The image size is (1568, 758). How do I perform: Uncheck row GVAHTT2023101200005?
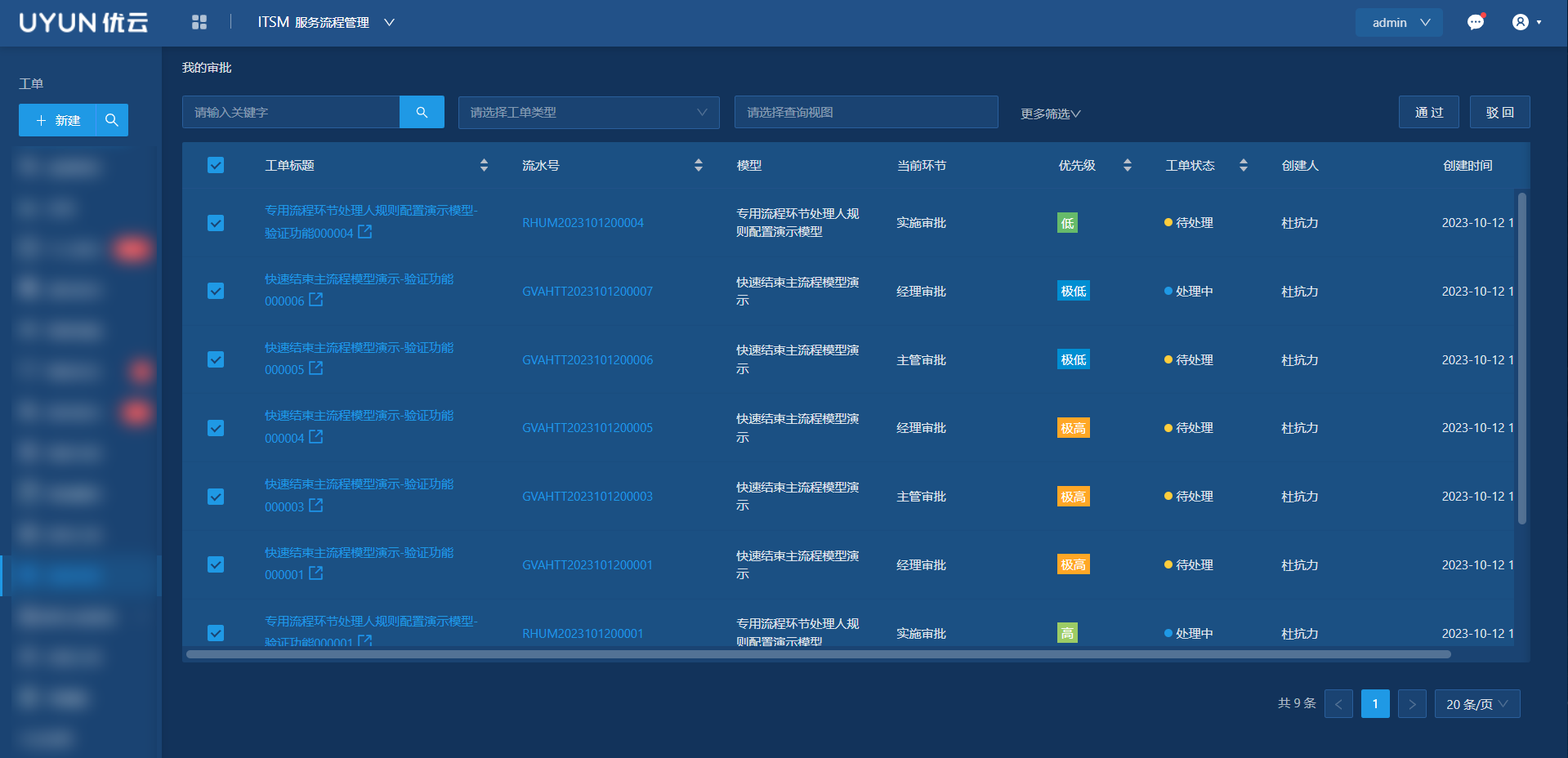[216, 428]
